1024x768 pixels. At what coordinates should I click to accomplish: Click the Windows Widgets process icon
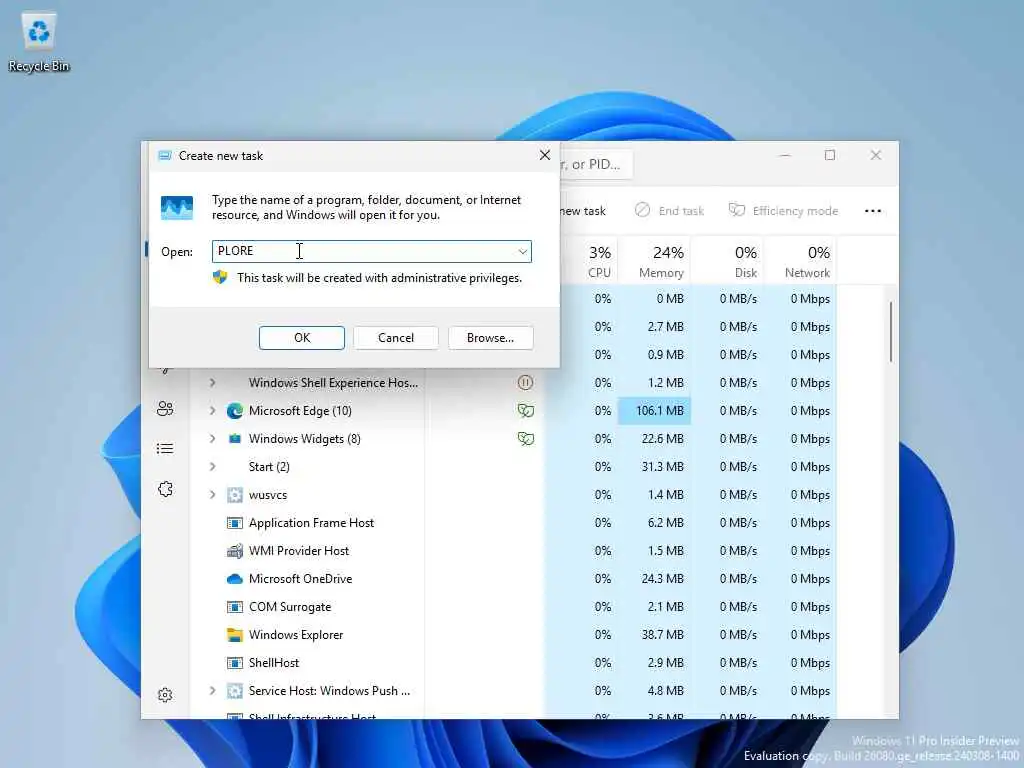234,439
